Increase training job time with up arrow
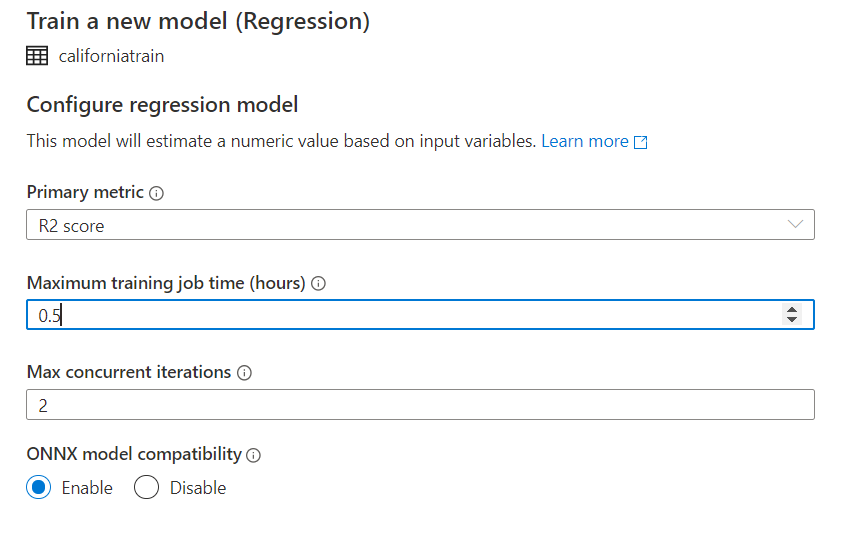Image resolution: width=847 pixels, height=538 pixels. [x=792, y=310]
